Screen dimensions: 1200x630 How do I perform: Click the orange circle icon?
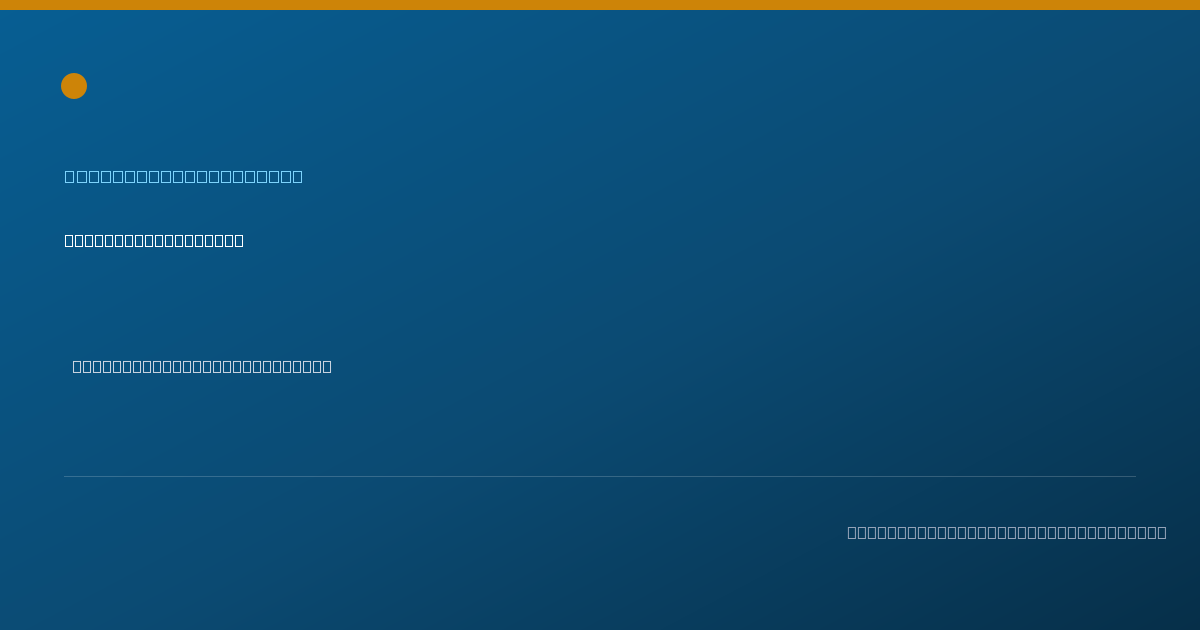74,86
